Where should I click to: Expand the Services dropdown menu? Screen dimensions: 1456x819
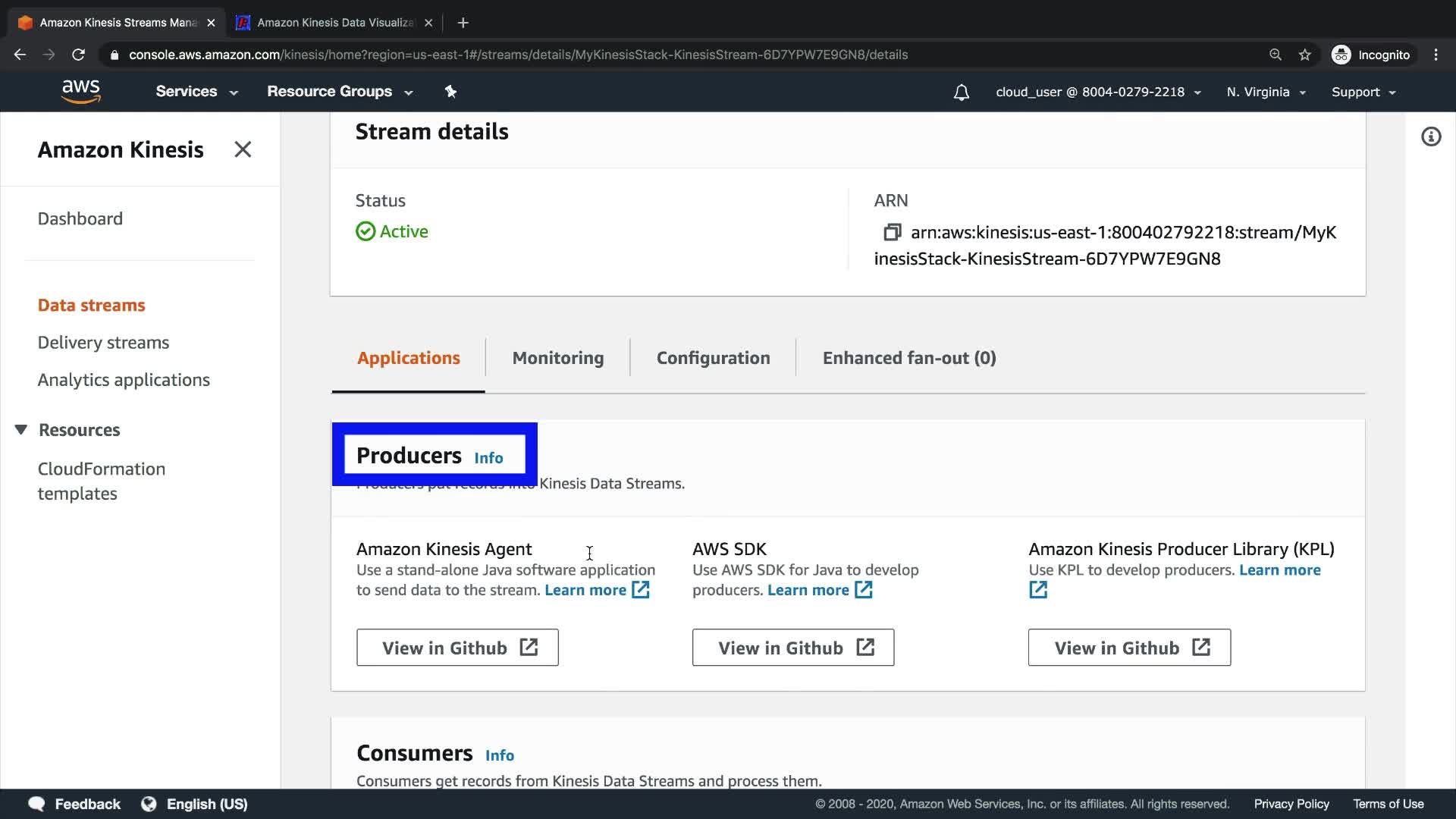[196, 92]
